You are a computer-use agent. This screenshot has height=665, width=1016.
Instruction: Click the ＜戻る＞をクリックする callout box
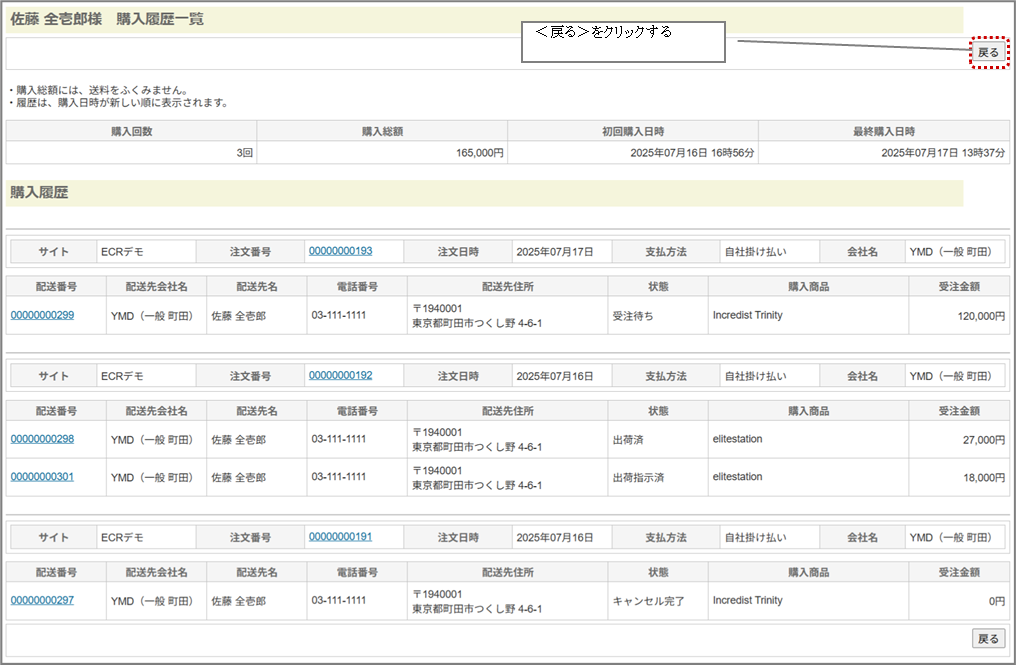(x=622, y=42)
